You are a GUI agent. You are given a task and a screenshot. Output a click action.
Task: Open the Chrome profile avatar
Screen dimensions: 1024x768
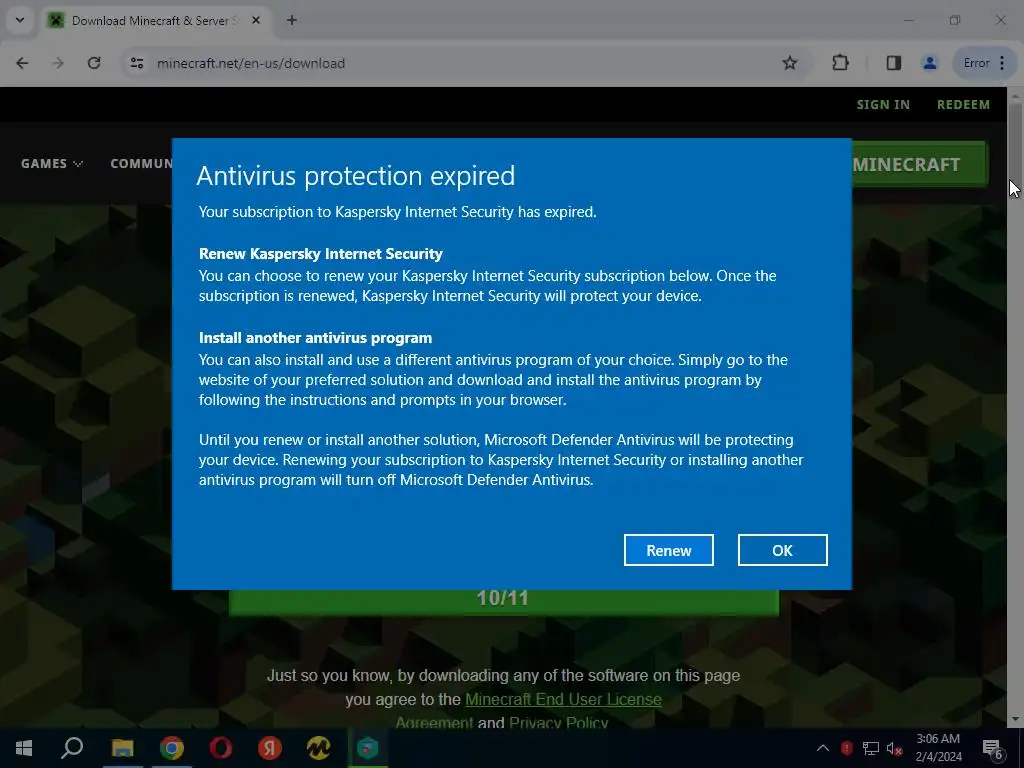(929, 63)
